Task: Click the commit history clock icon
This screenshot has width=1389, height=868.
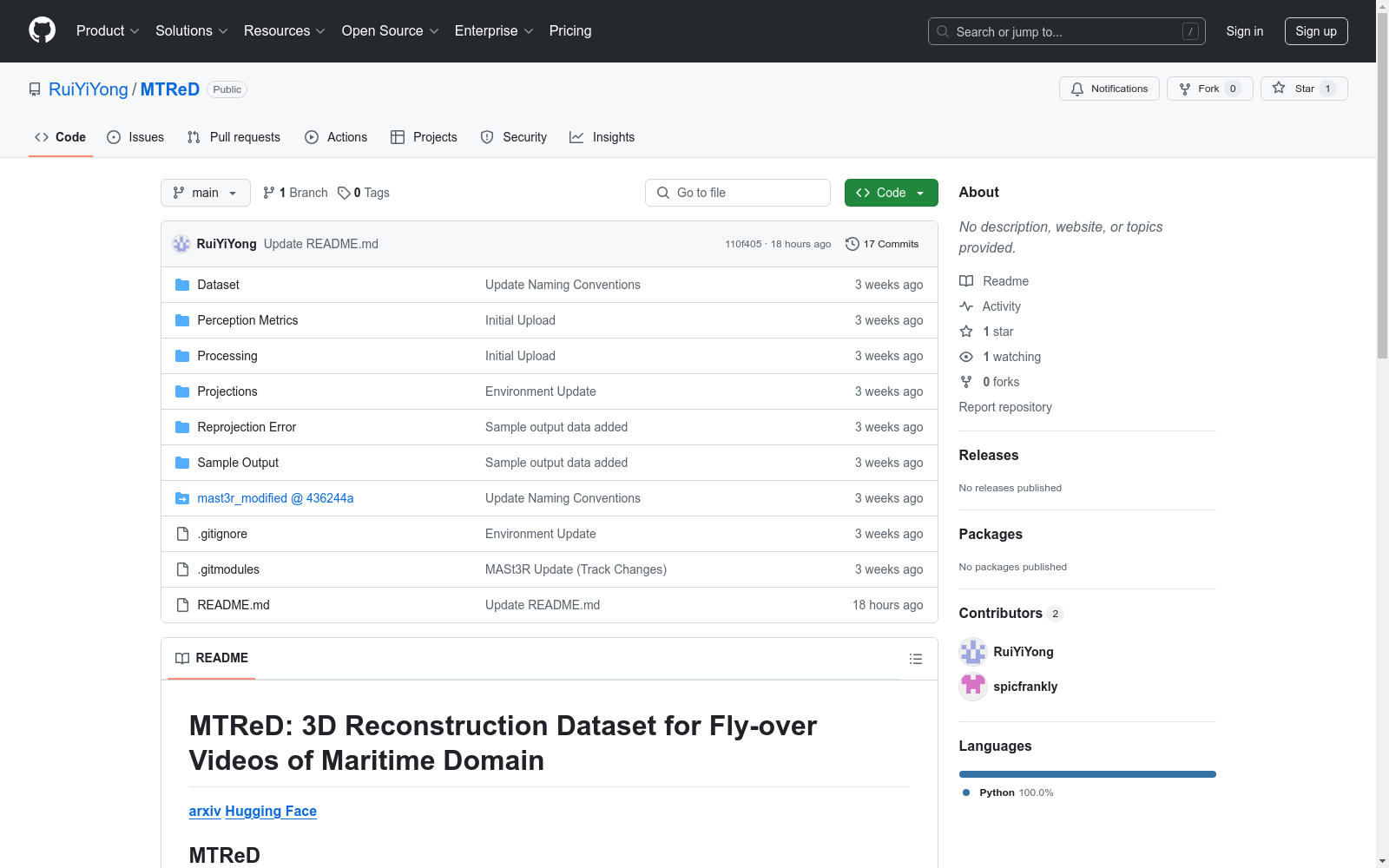Action: [852, 244]
